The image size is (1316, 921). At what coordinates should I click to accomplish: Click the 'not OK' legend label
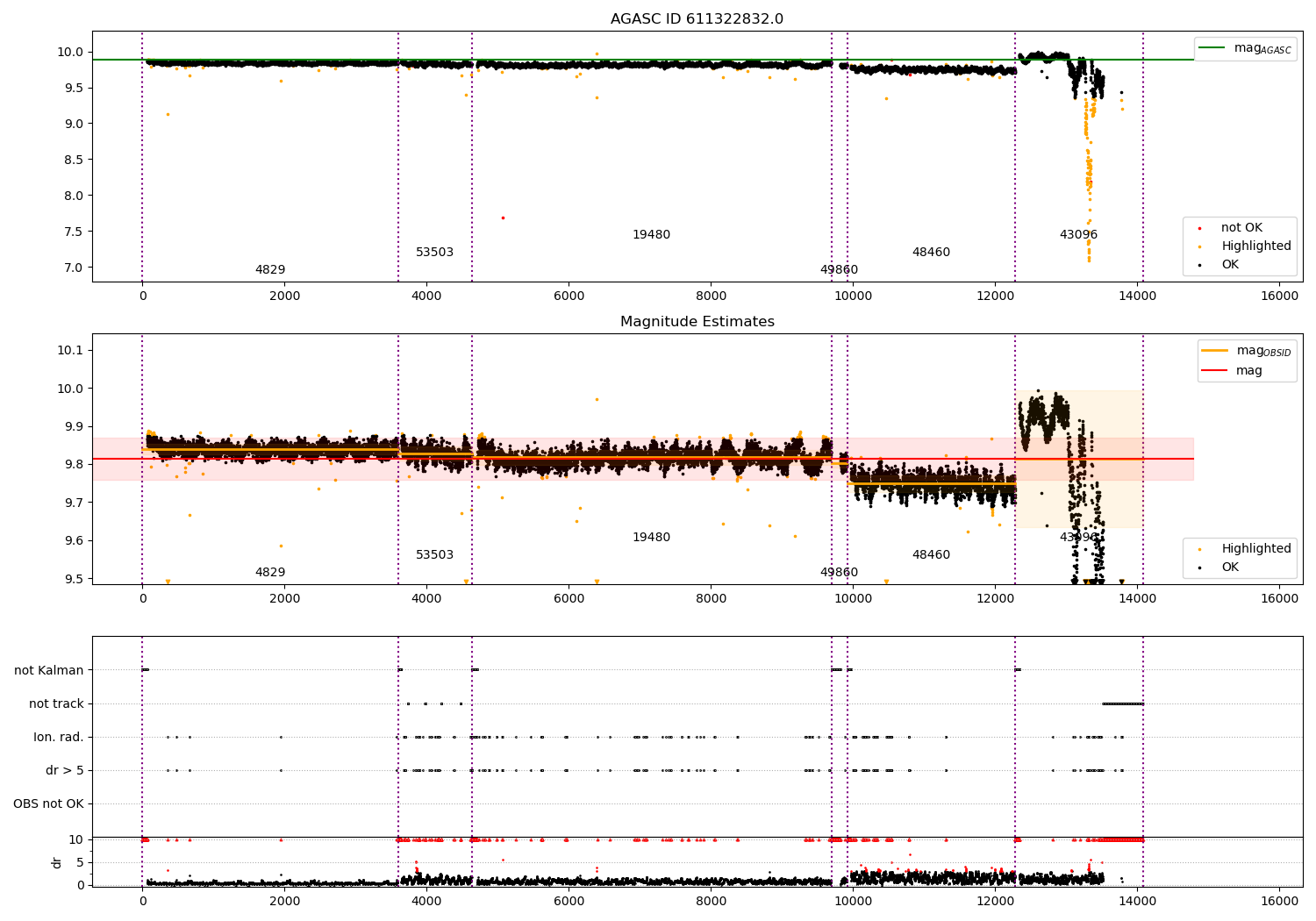click(x=1241, y=228)
